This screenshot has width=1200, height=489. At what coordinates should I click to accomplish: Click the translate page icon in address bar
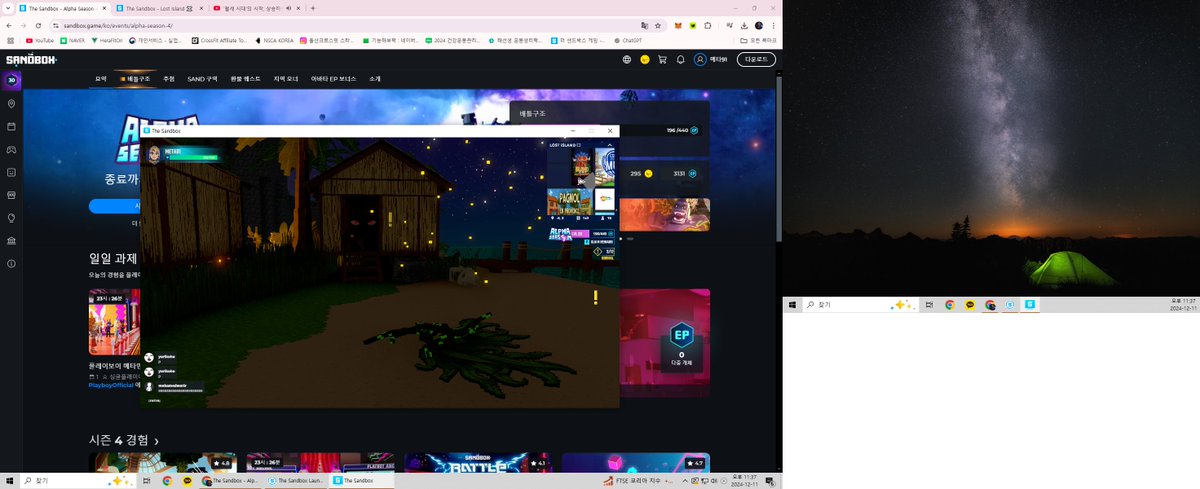pyautogui.click(x=645, y=25)
